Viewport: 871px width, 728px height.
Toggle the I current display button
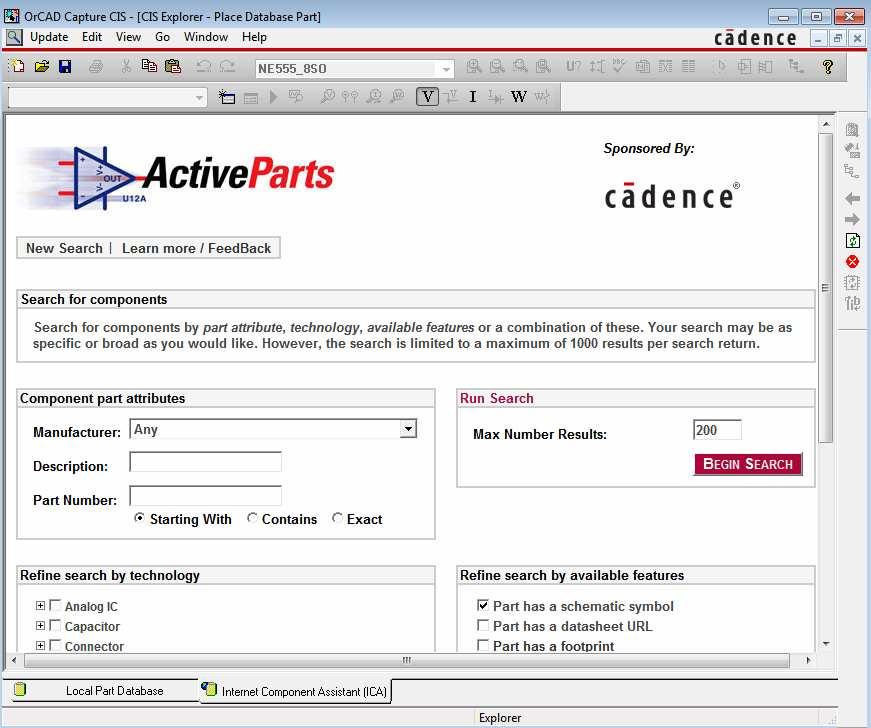click(473, 97)
